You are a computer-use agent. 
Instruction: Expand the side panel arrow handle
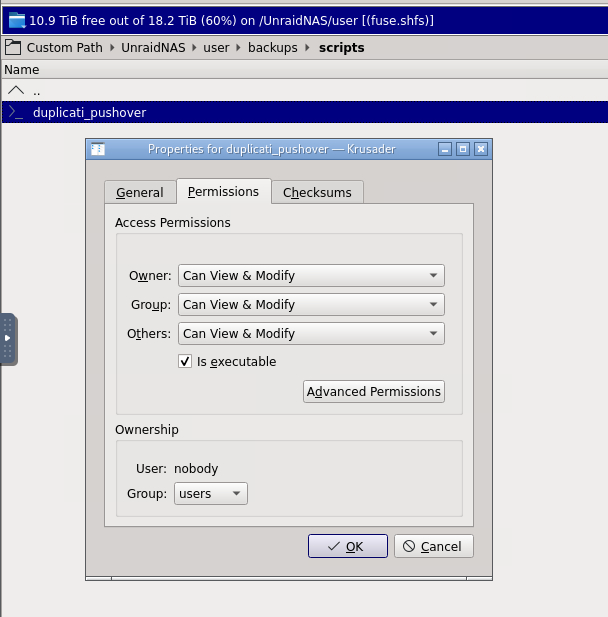pyautogui.click(x=7, y=339)
